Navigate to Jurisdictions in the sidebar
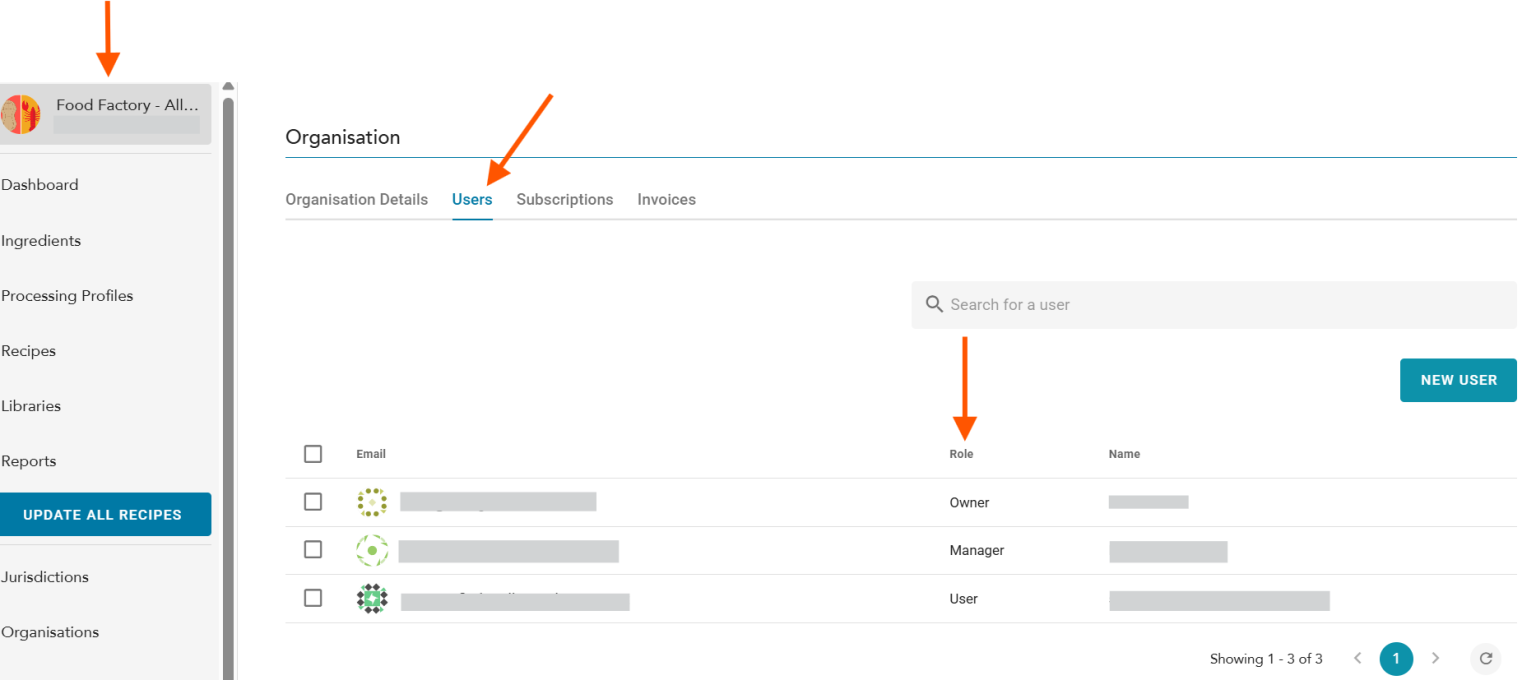Screen dimensions: 1536x680 (x=45, y=577)
